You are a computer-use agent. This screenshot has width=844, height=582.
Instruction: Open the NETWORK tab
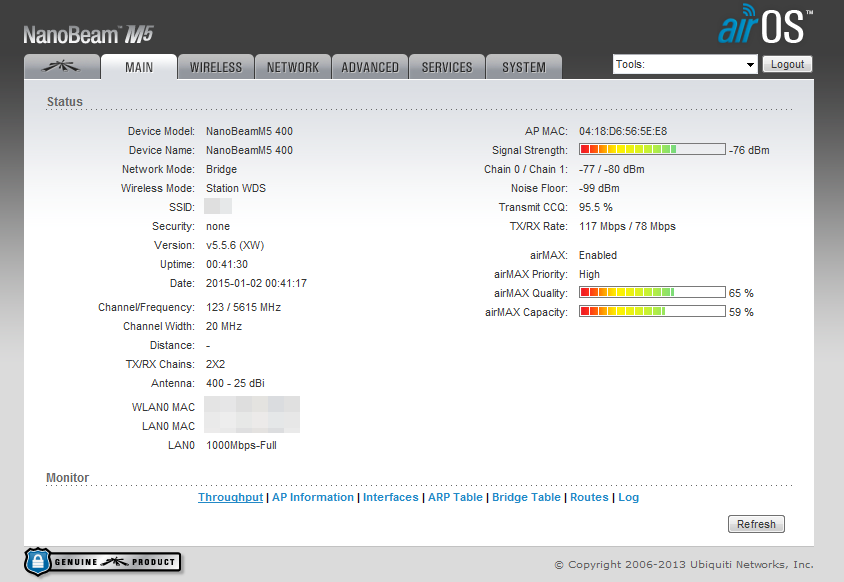[x=293, y=67]
